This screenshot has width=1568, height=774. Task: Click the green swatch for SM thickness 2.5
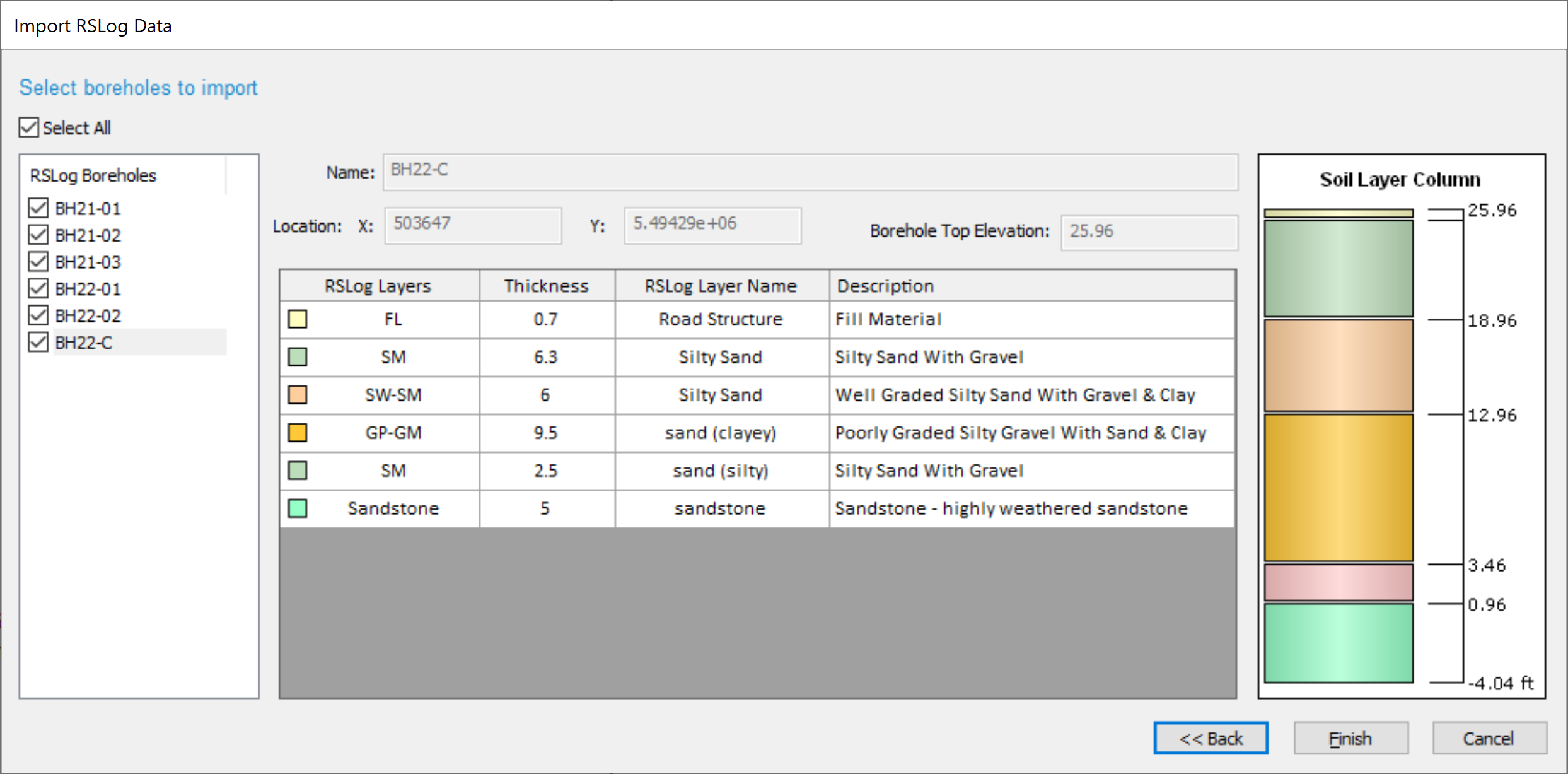coord(298,471)
